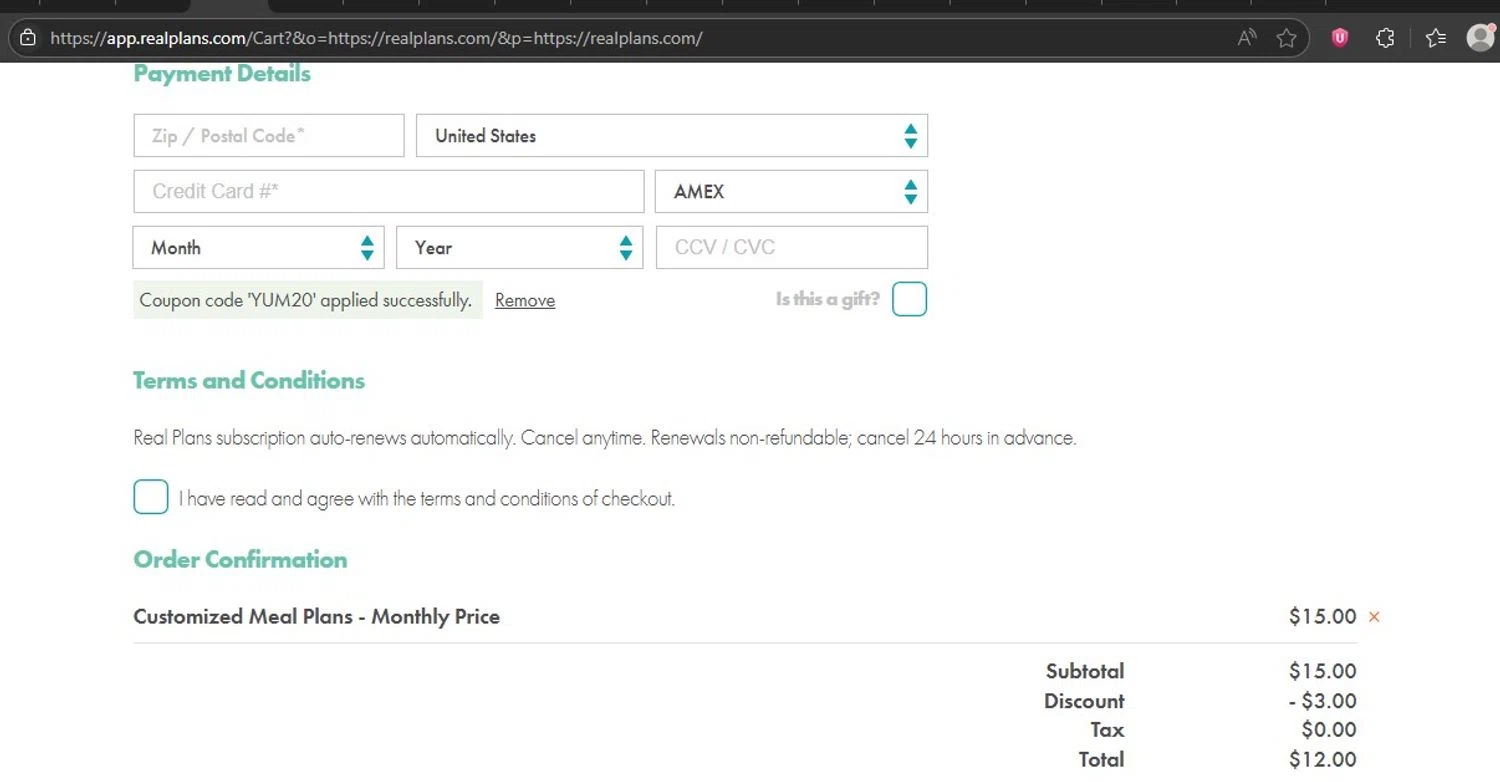Click the browser address bar URL
The height and width of the screenshot is (782, 1500).
click(376, 38)
